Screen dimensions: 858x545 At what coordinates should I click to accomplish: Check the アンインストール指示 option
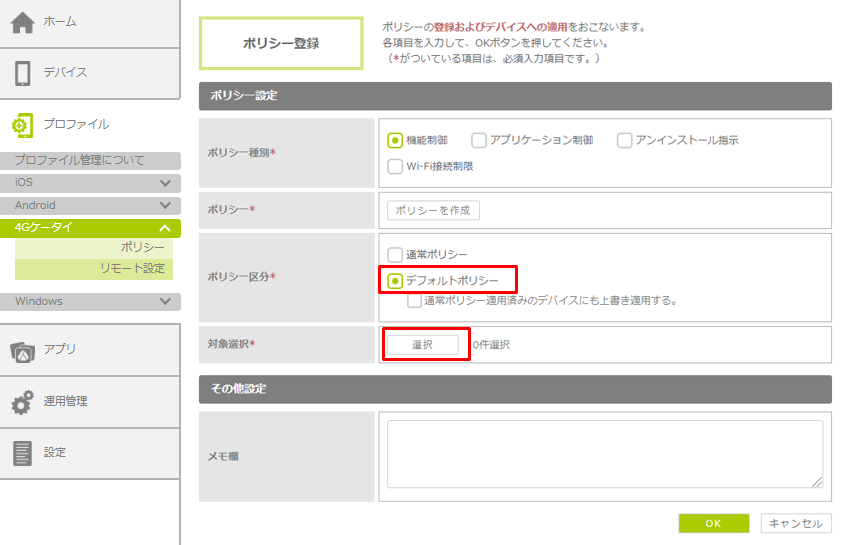[625, 141]
